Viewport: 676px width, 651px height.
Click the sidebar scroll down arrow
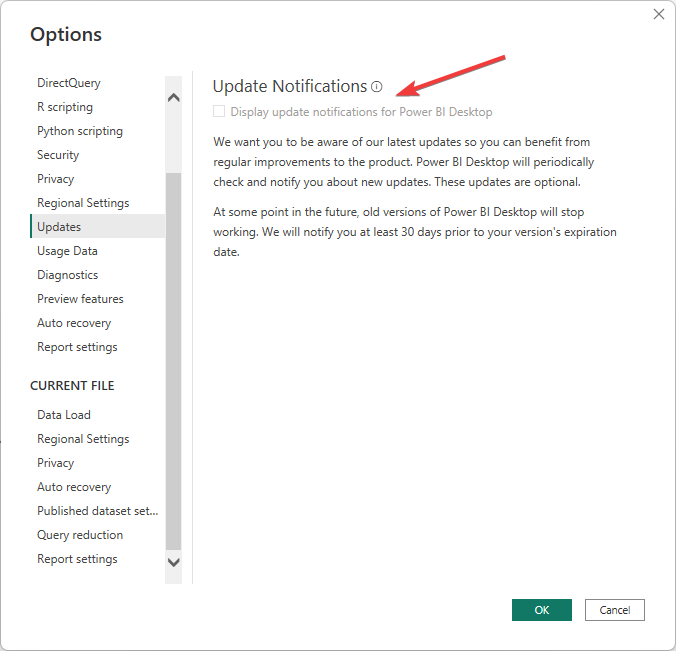(173, 562)
